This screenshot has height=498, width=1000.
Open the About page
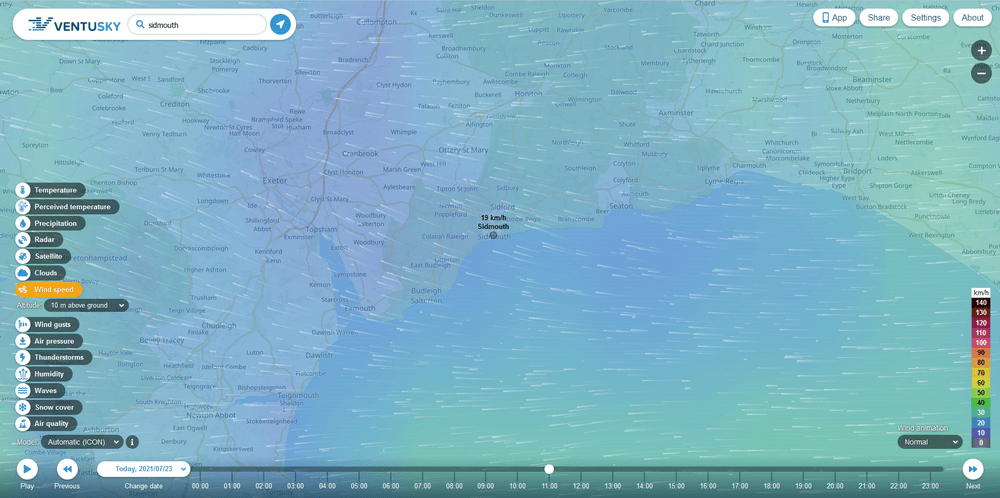pos(972,18)
